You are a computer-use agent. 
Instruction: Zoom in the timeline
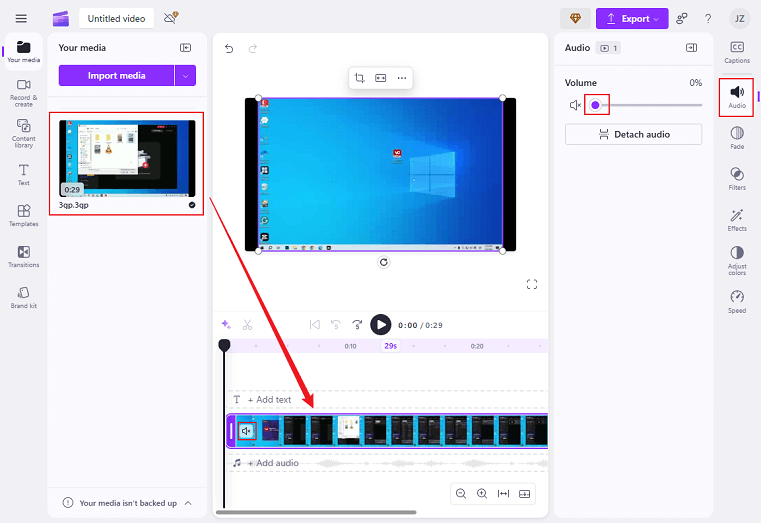[x=482, y=493]
